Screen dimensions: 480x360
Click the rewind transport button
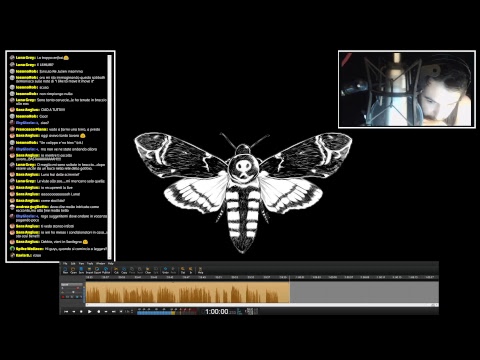pyautogui.click(x=74, y=311)
